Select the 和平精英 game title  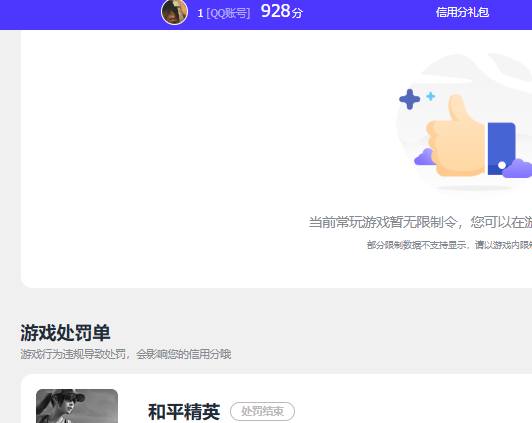[x=184, y=412]
